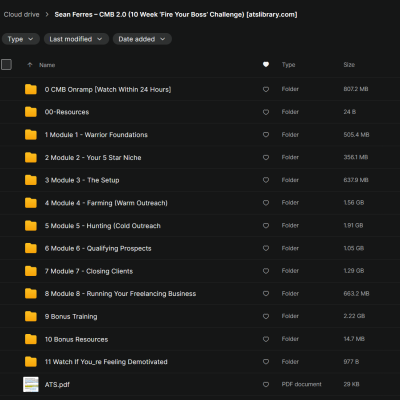Favourite Module 3 The Setup
The image size is (400, 400).
click(x=266, y=180)
